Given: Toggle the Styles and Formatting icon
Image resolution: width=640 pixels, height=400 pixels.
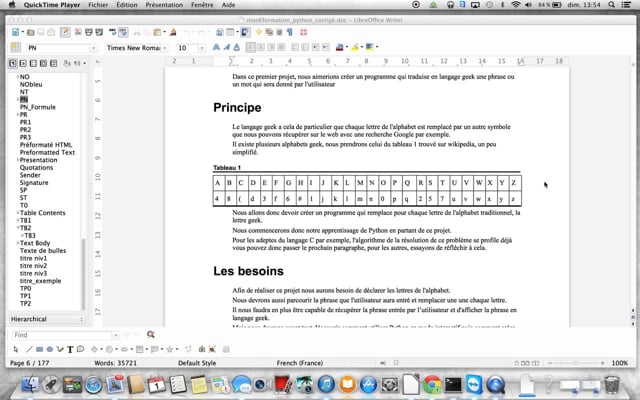Looking at the screenshot, I should (16, 48).
